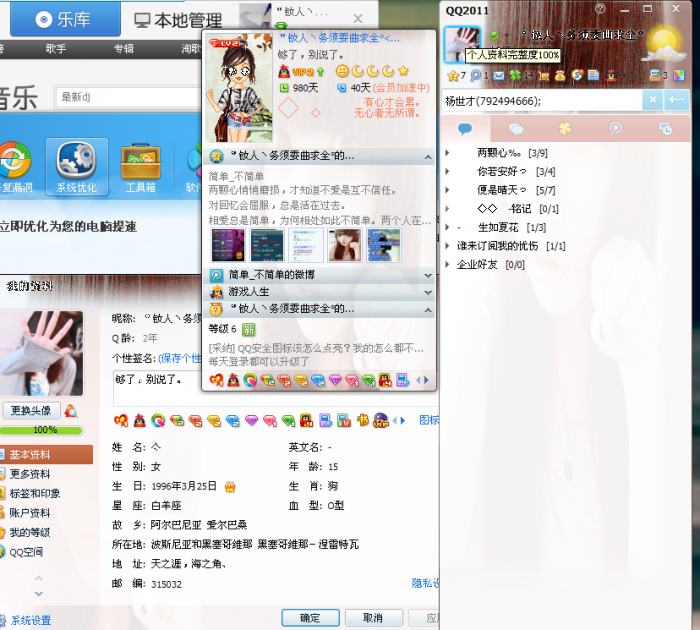Open the System Optimize (系统优化) tool
The width and height of the screenshot is (700, 630).
coord(76,167)
